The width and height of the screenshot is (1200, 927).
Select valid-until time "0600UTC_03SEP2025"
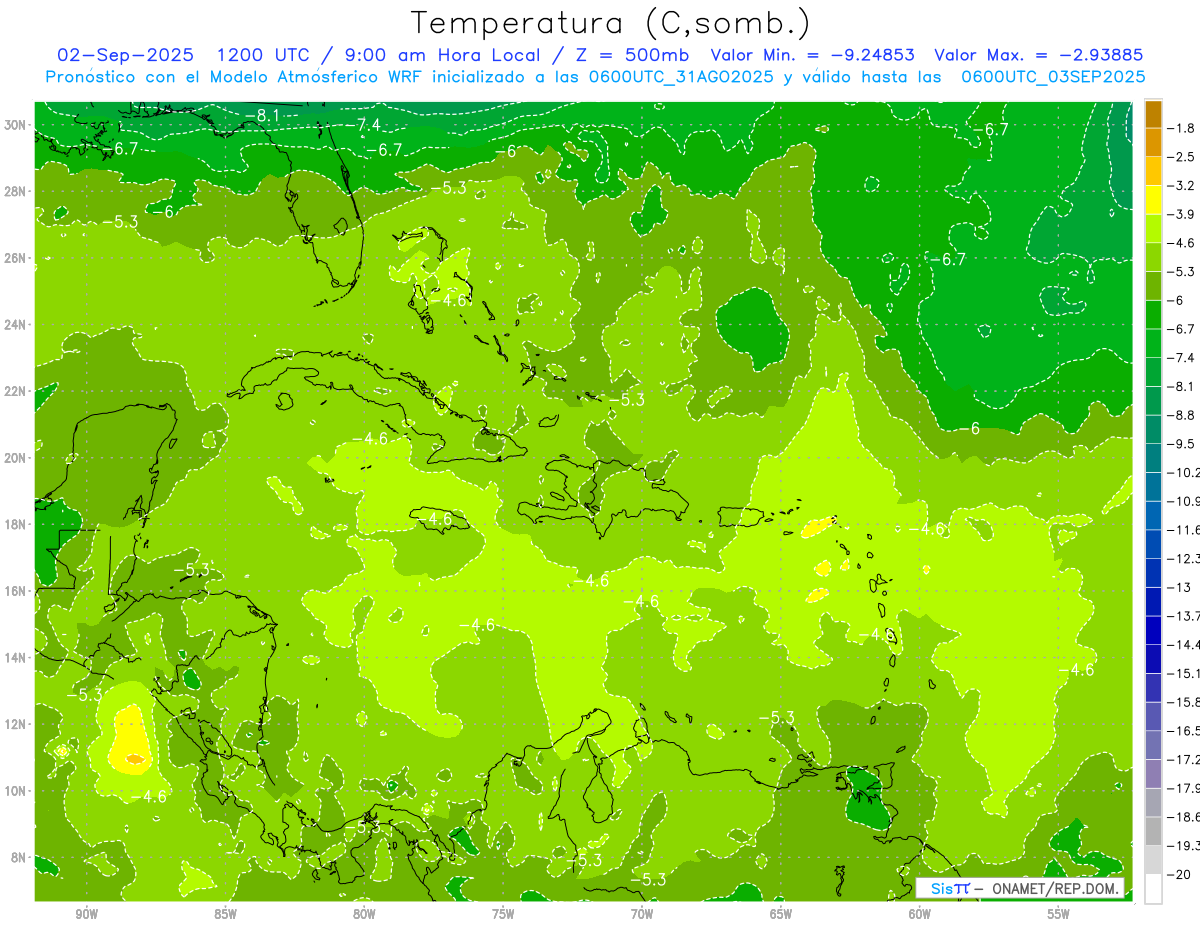[1053, 77]
